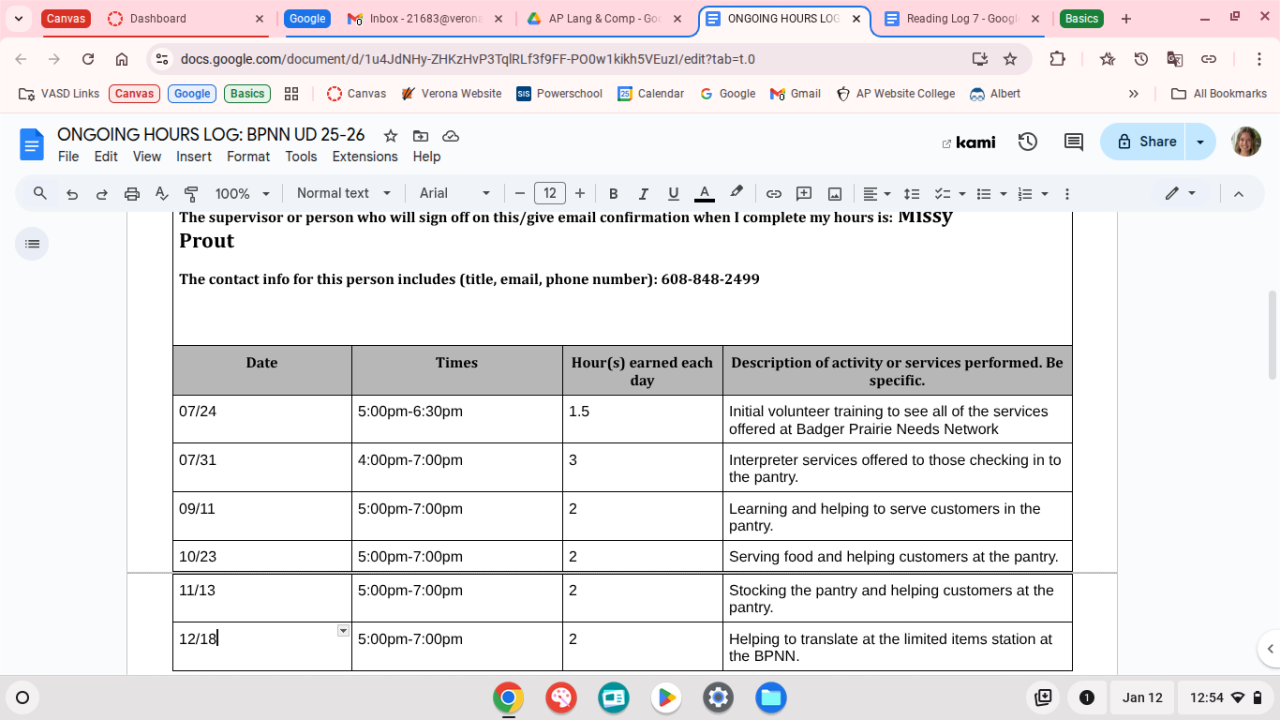This screenshot has width=1280, height=720.
Task: Click the Share button
Action: pyautogui.click(x=1146, y=142)
